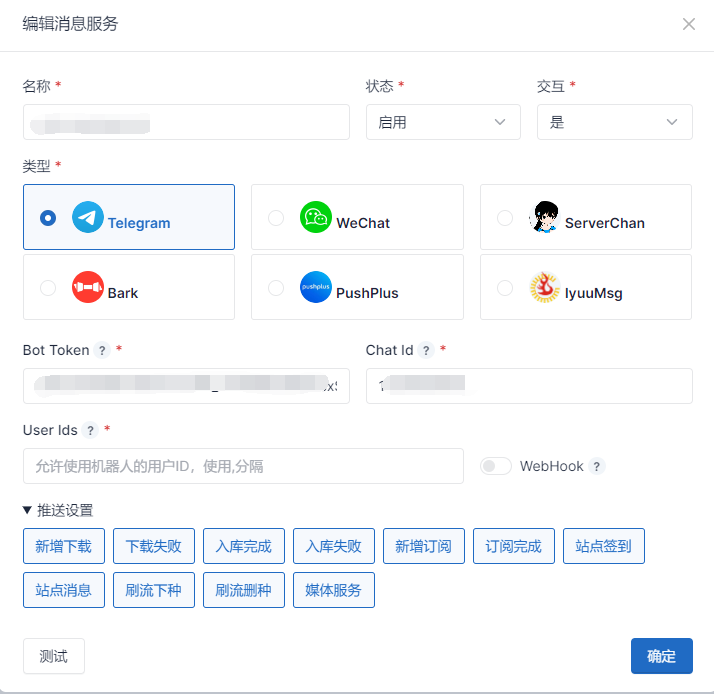
Task: Toggle the 站点签到 push option
Action: 603,546
